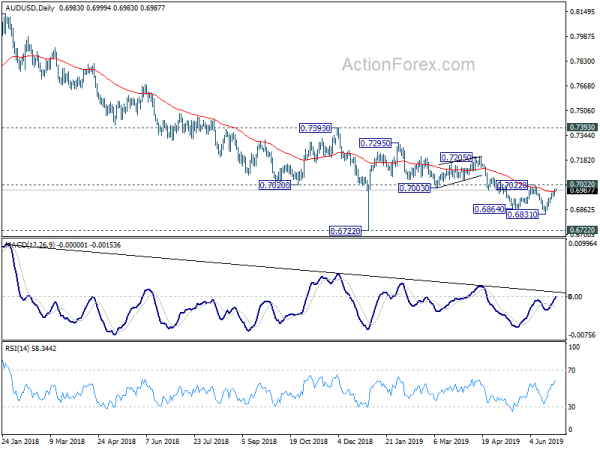
Task: Select the 9 Mar 2018 date label
Action: click(67, 441)
